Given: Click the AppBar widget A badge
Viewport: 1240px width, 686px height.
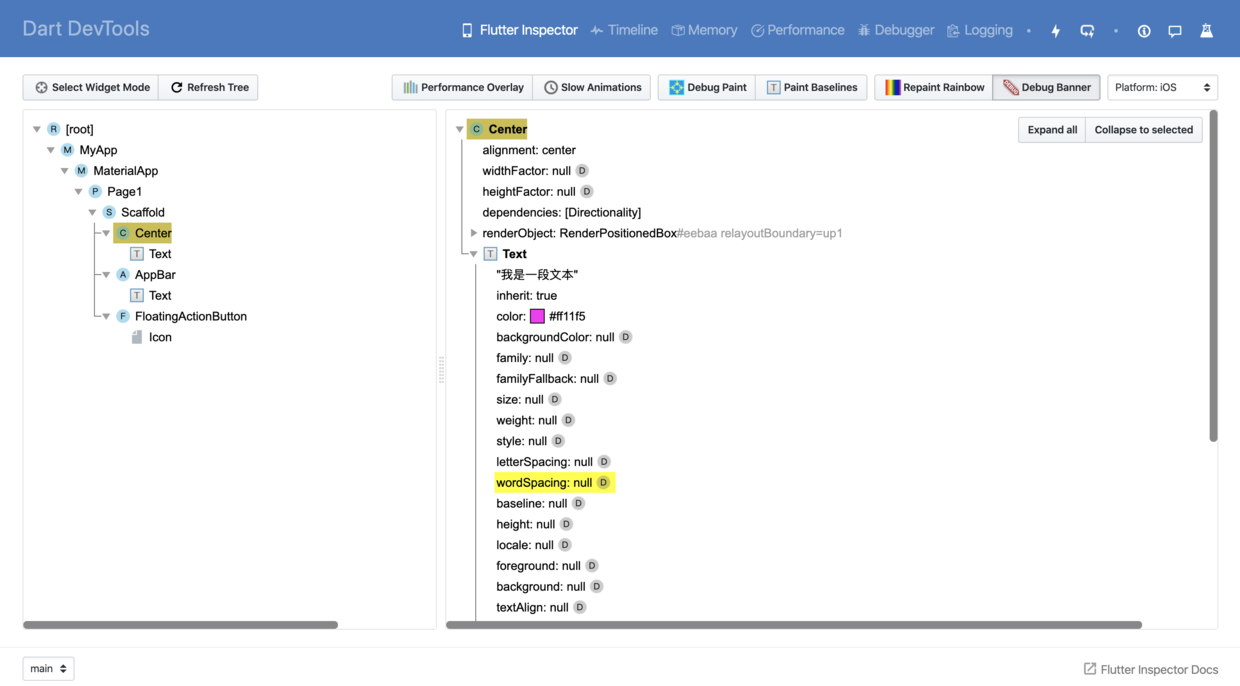Looking at the screenshot, I should (x=123, y=274).
